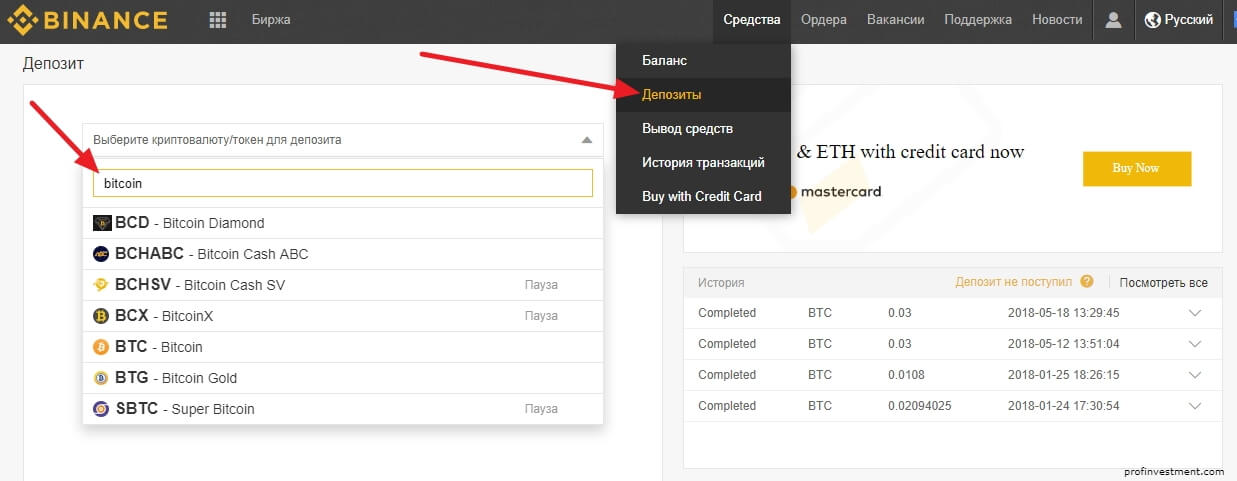1237x481 pixels.
Task: Select Баланс from the dropdown menu
Action: 703,60
